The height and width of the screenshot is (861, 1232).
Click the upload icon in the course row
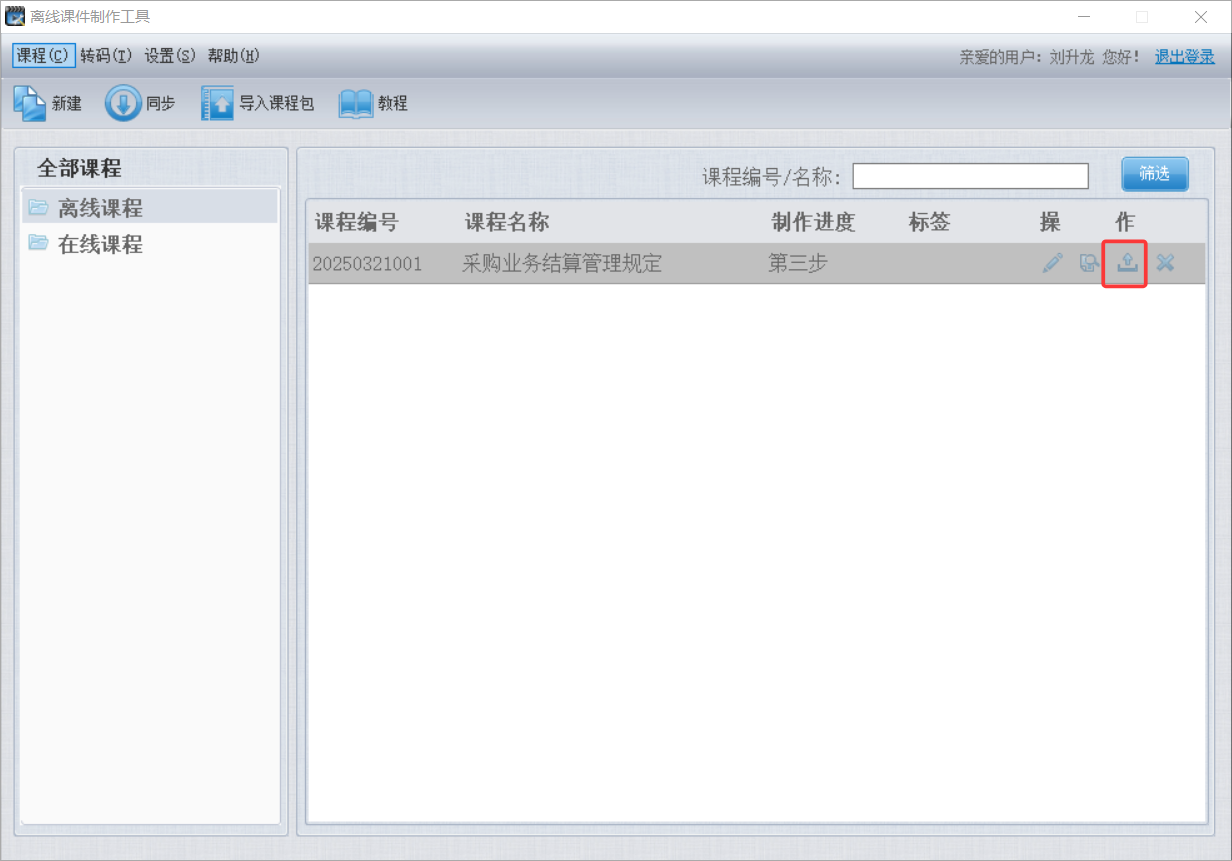[1127, 263]
